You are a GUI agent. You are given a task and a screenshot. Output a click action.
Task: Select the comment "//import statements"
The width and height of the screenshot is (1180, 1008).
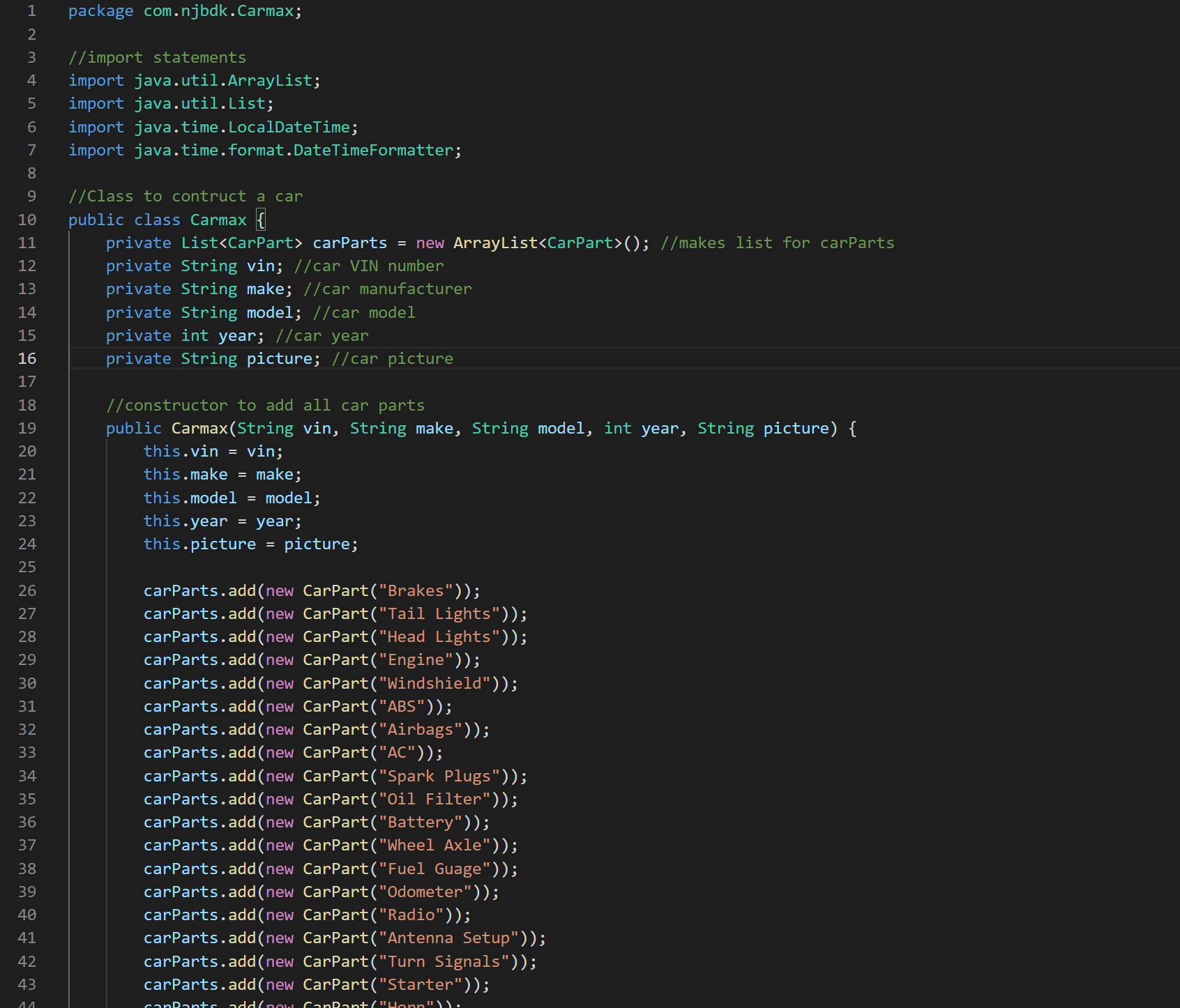coord(157,57)
